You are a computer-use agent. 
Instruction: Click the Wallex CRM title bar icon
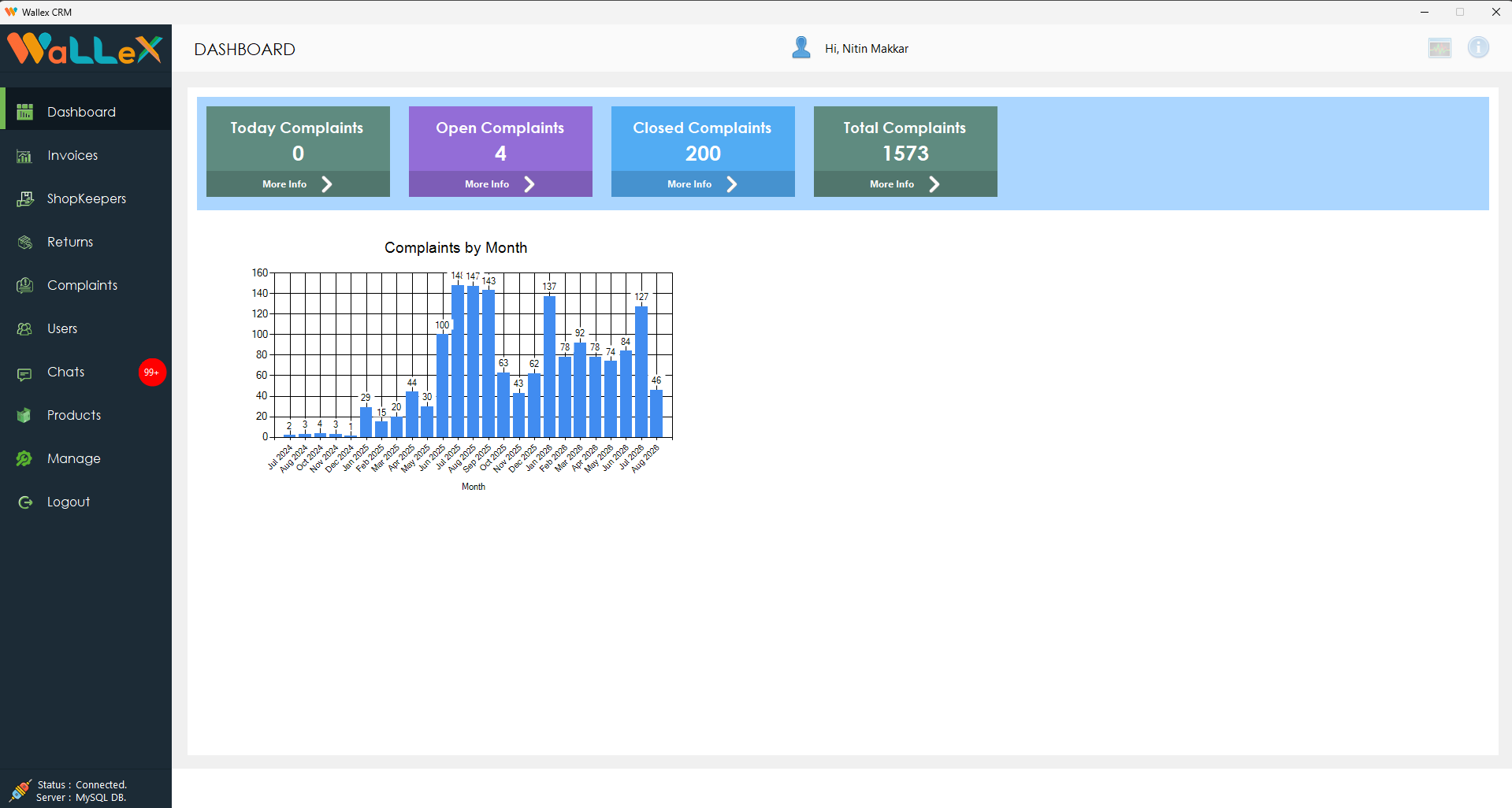point(11,12)
